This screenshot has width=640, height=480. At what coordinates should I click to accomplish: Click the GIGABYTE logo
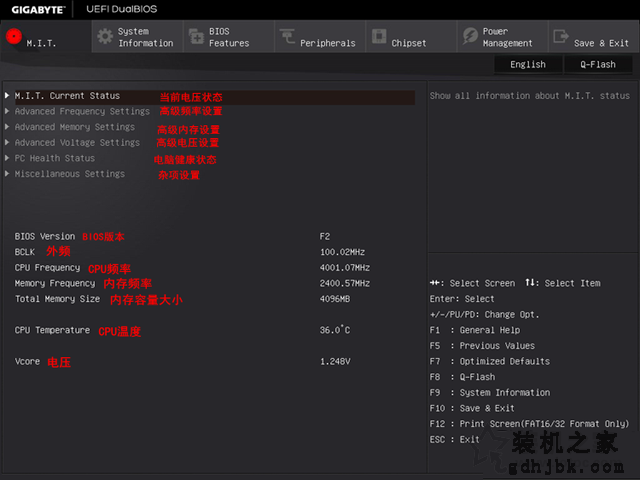(x=38, y=10)
